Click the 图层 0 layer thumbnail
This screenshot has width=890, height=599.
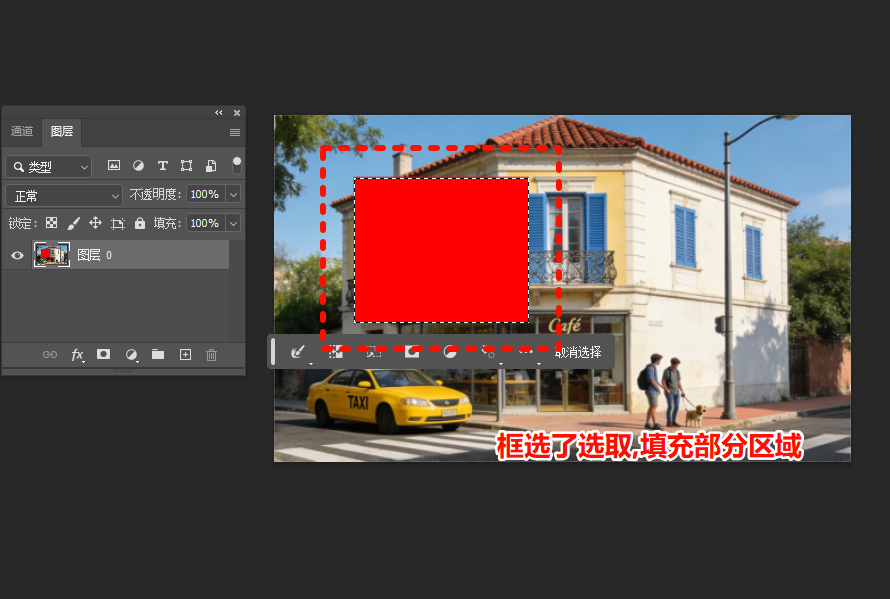[51, 255]
